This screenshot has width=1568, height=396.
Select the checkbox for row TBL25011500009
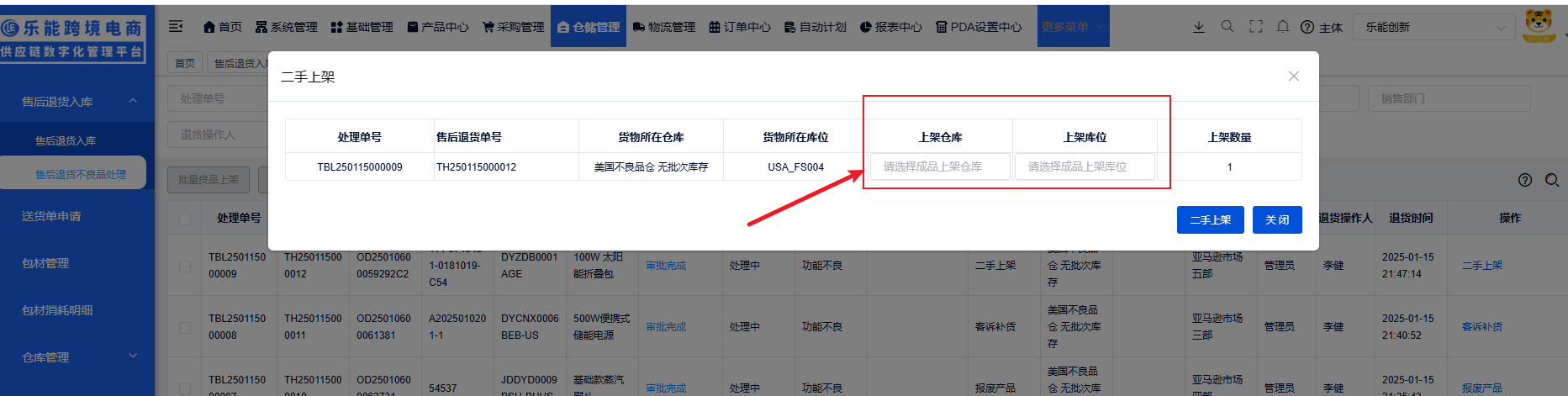pyautogui.click(x=185, y=267)
